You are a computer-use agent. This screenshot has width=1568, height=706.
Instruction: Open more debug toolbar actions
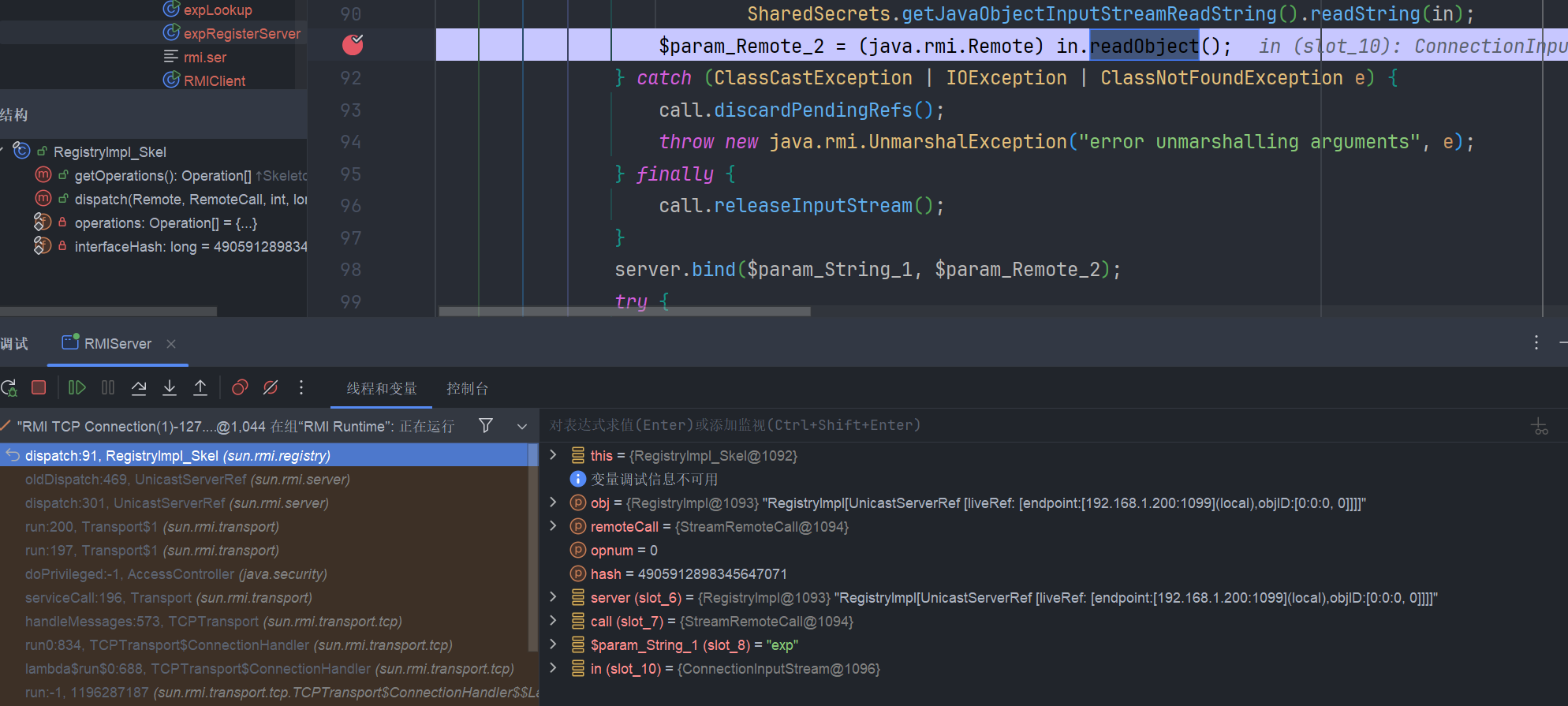pos(301,387)
